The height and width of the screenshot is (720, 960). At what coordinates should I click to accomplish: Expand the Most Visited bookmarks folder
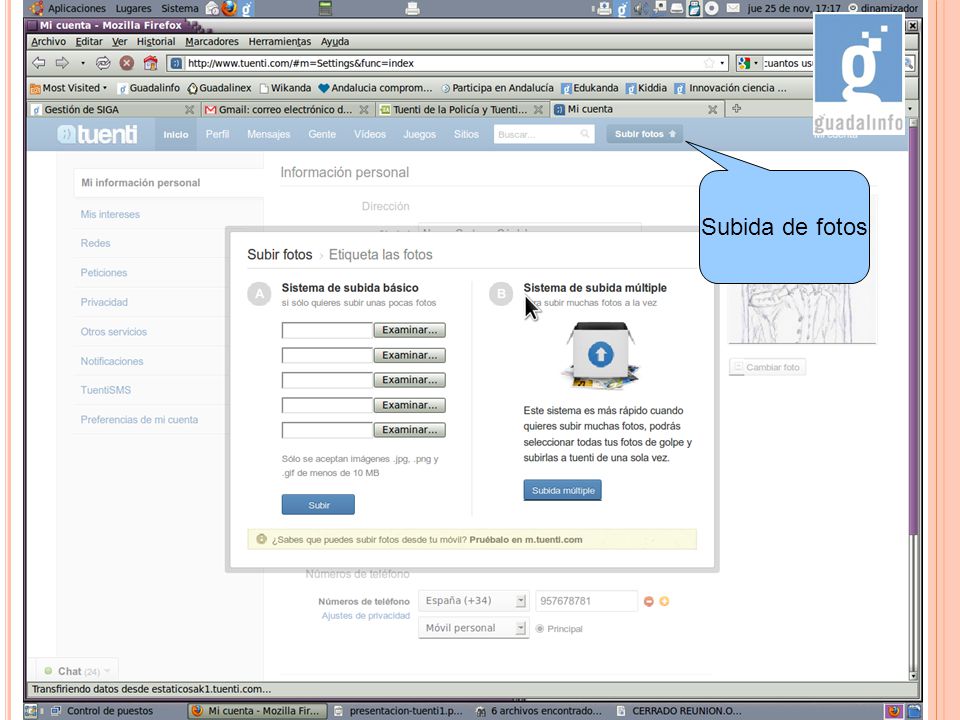[x=69, y=88]
